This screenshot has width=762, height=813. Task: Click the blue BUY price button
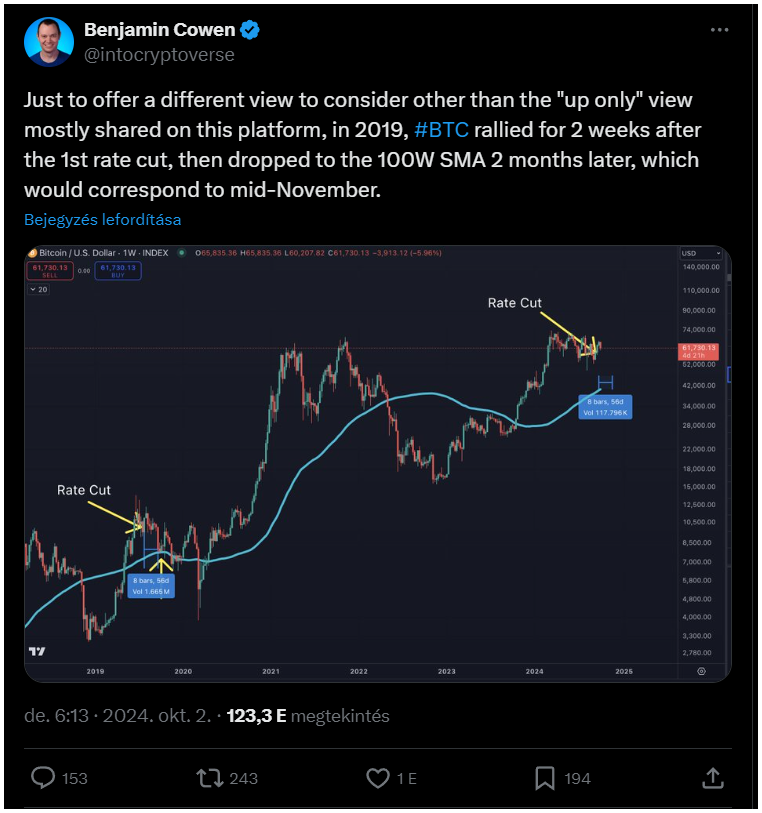click(x=118, y=271)
